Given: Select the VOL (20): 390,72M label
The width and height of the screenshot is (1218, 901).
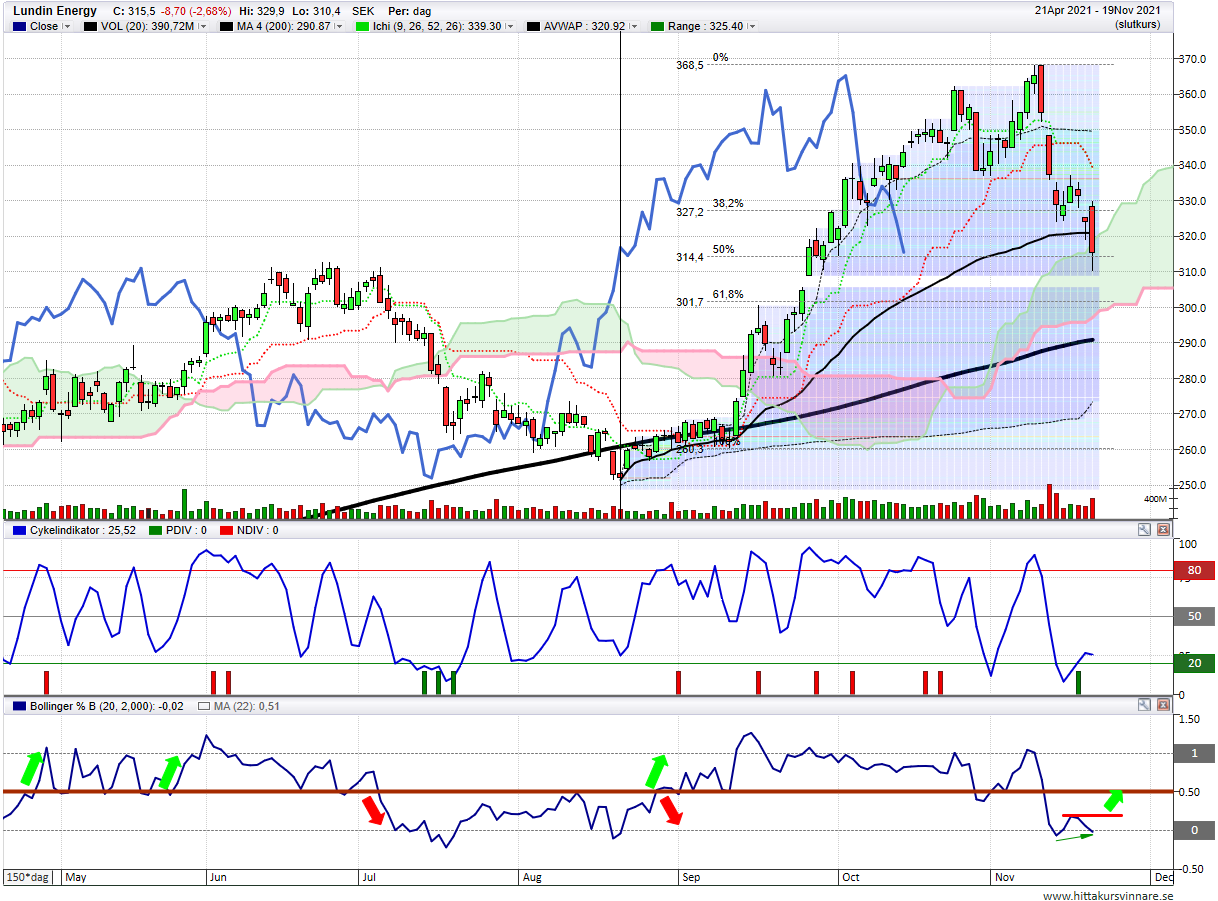Looking at the screenshot, I should [147, 27].
